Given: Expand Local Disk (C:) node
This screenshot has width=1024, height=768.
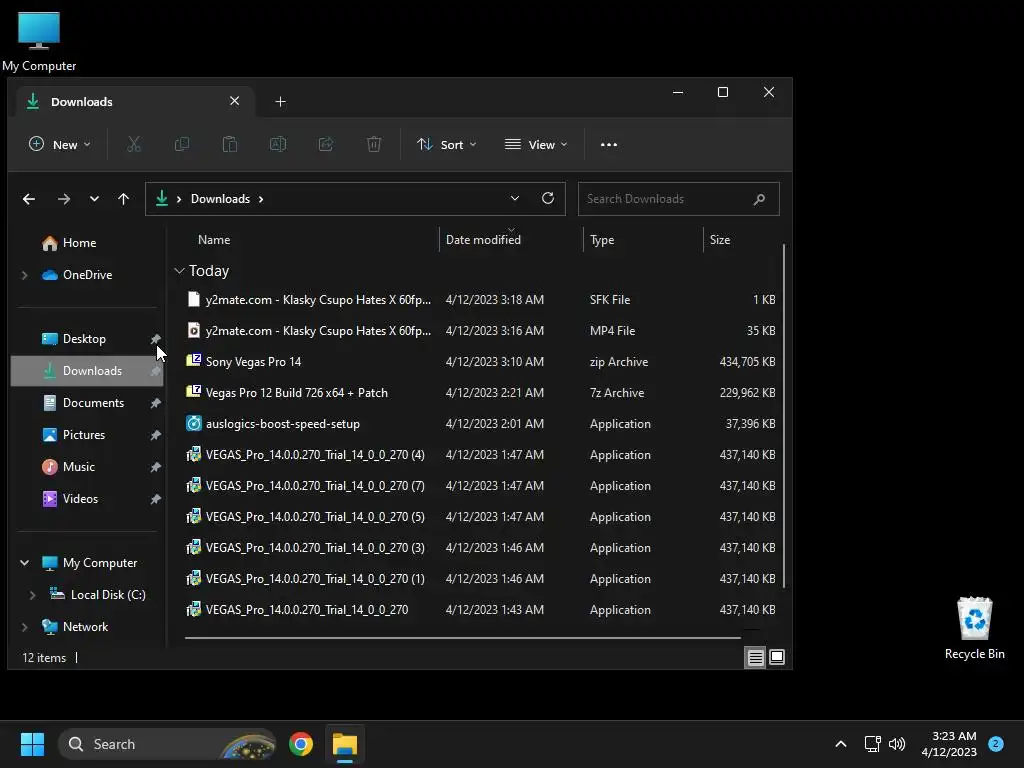Looking at the screenshot, I should pos(32,594).
